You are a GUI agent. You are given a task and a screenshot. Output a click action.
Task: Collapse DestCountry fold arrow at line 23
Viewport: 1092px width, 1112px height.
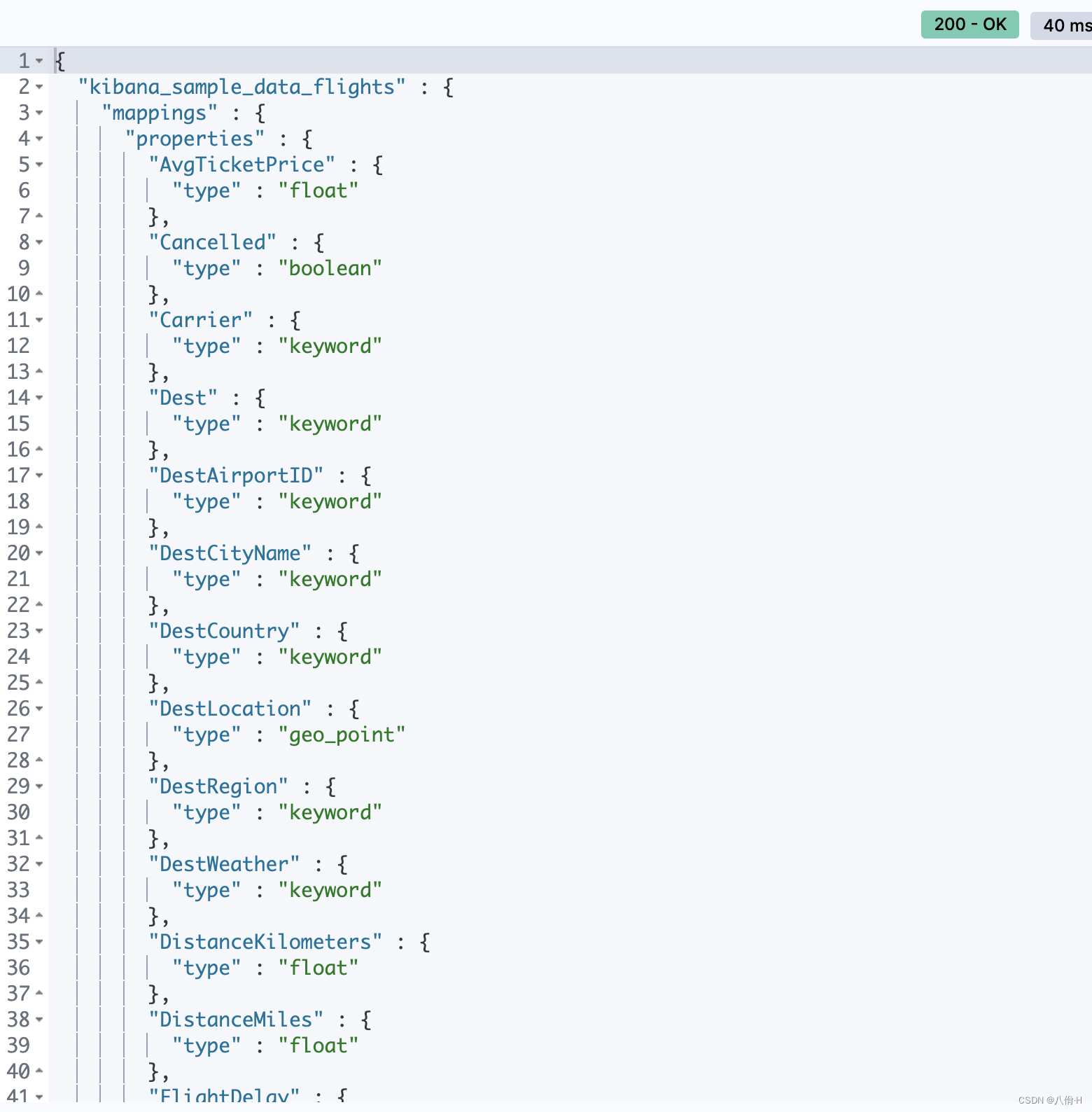[39, 631]
